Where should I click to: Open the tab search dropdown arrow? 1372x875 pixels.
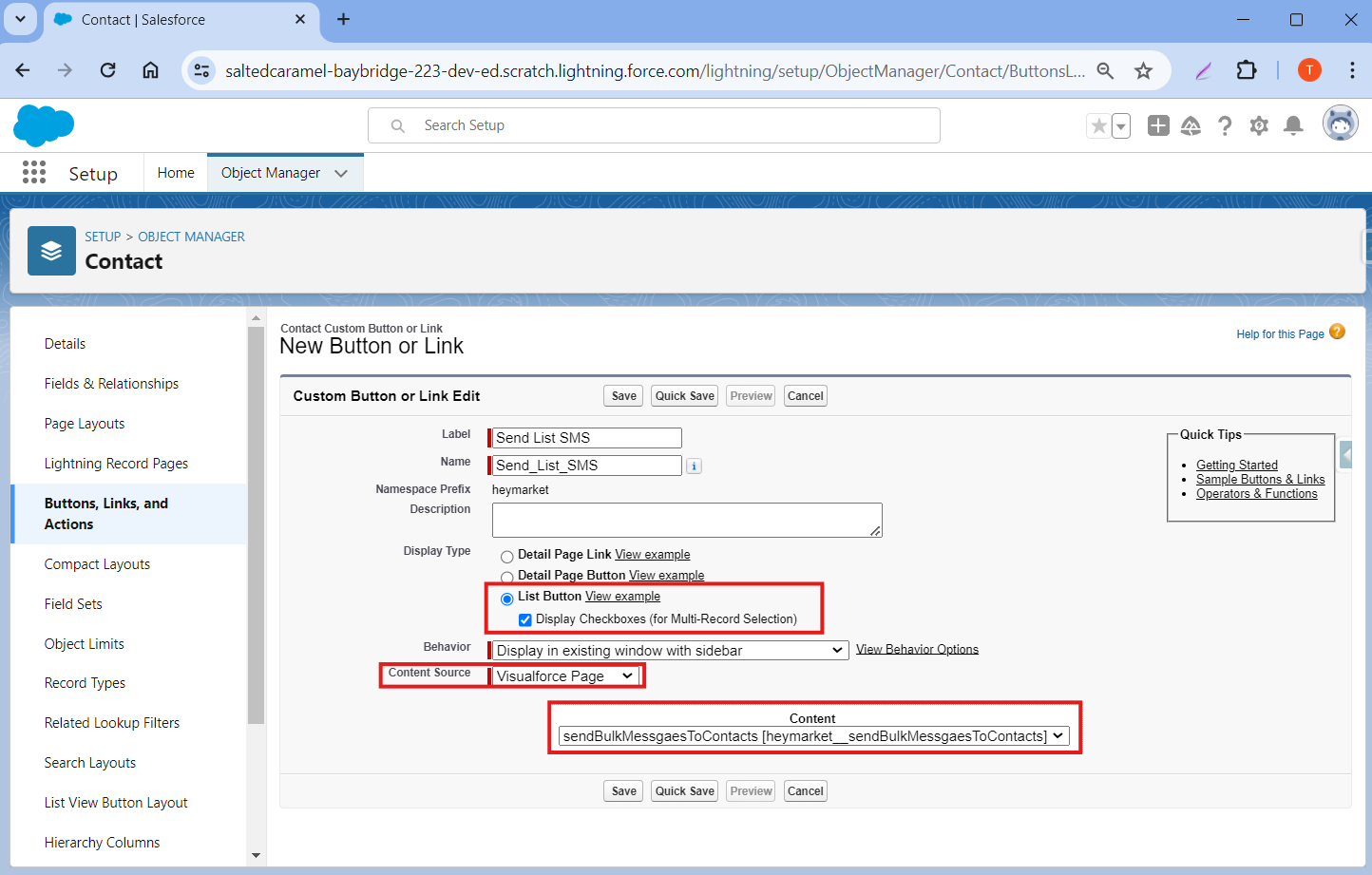(x=20, y=19)
